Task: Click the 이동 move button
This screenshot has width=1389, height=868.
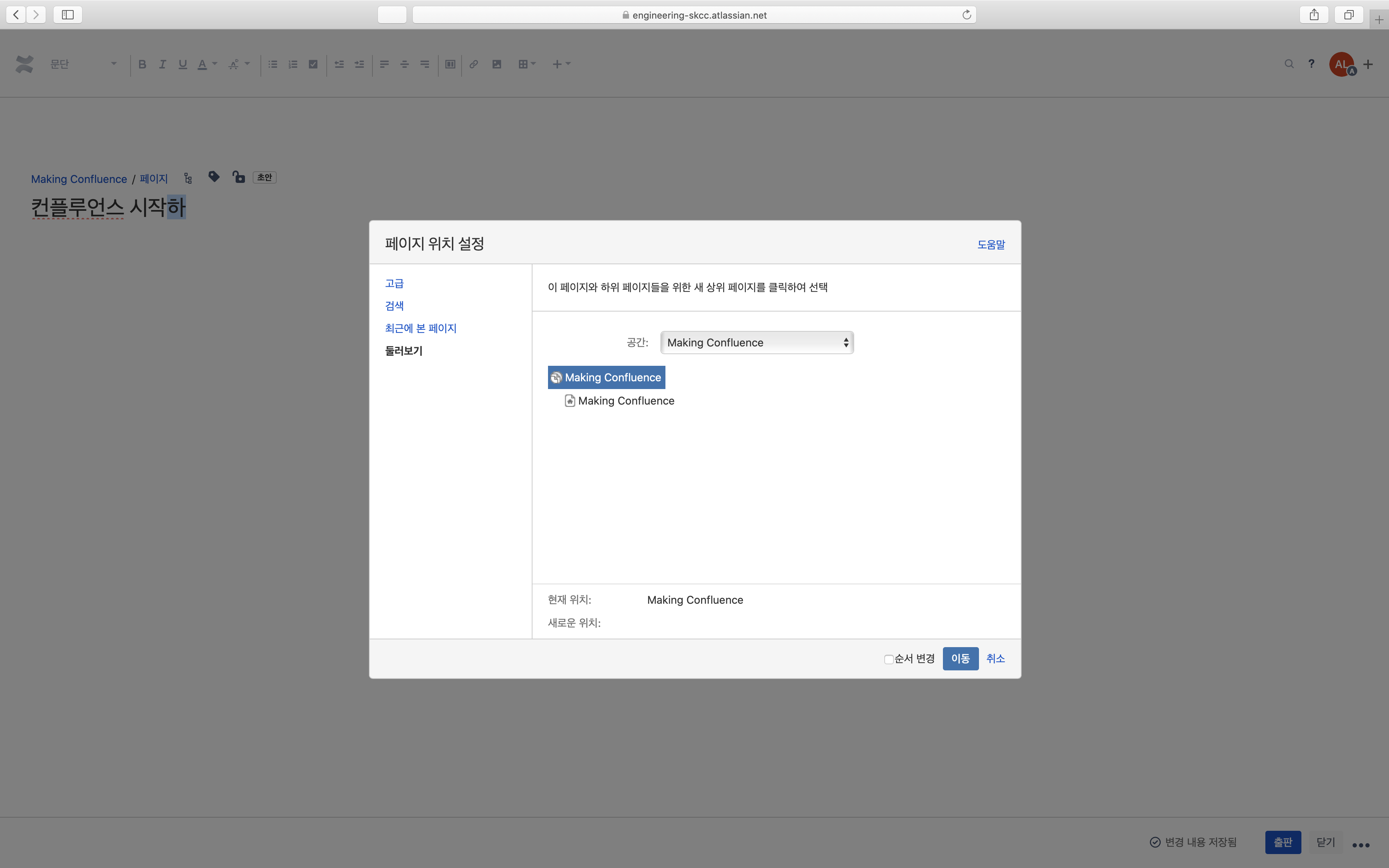Action: click(961, 658)
